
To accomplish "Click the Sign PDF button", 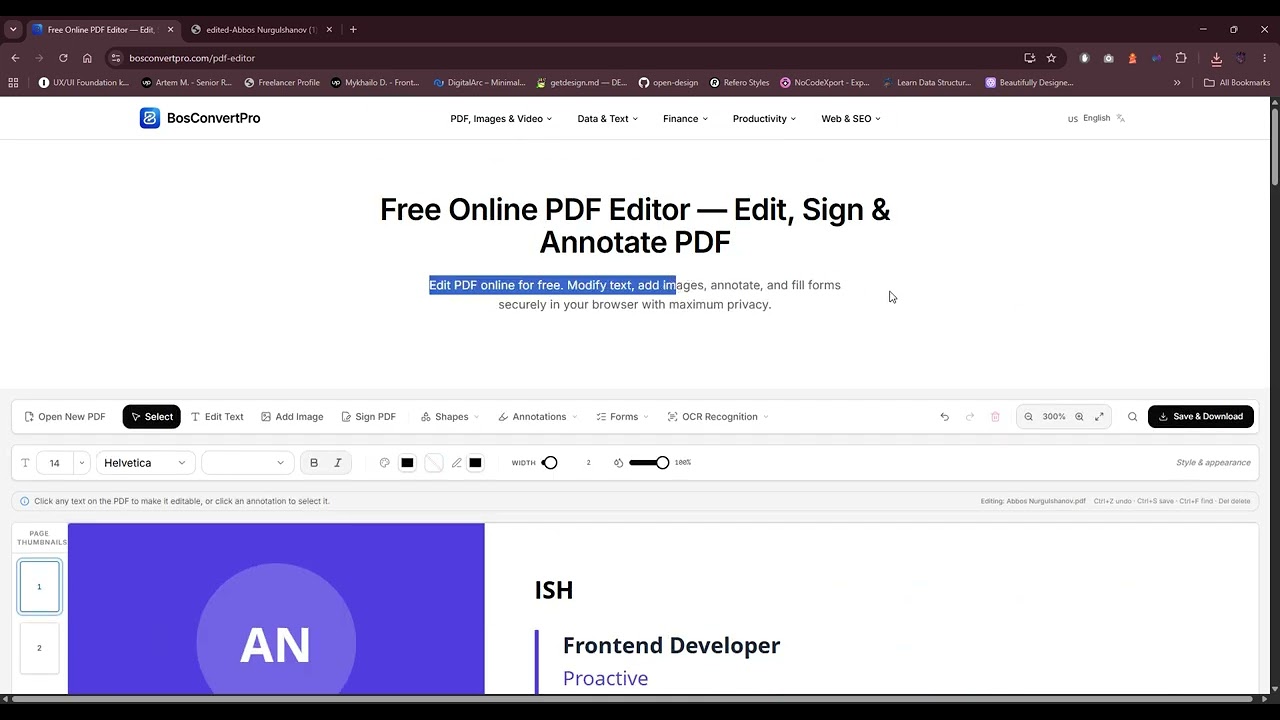I will [x=368, y=417].
